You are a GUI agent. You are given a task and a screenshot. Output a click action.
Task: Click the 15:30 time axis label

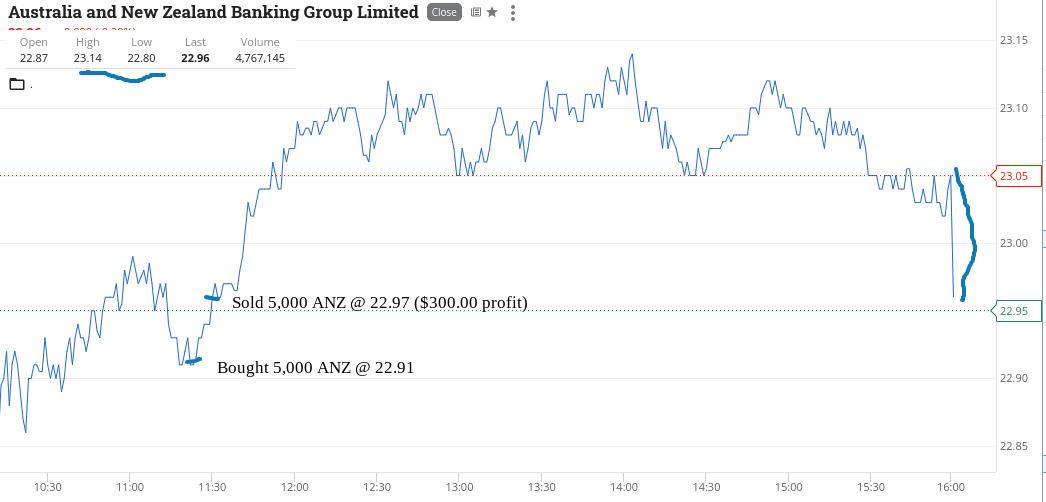[x=870, y=487]
